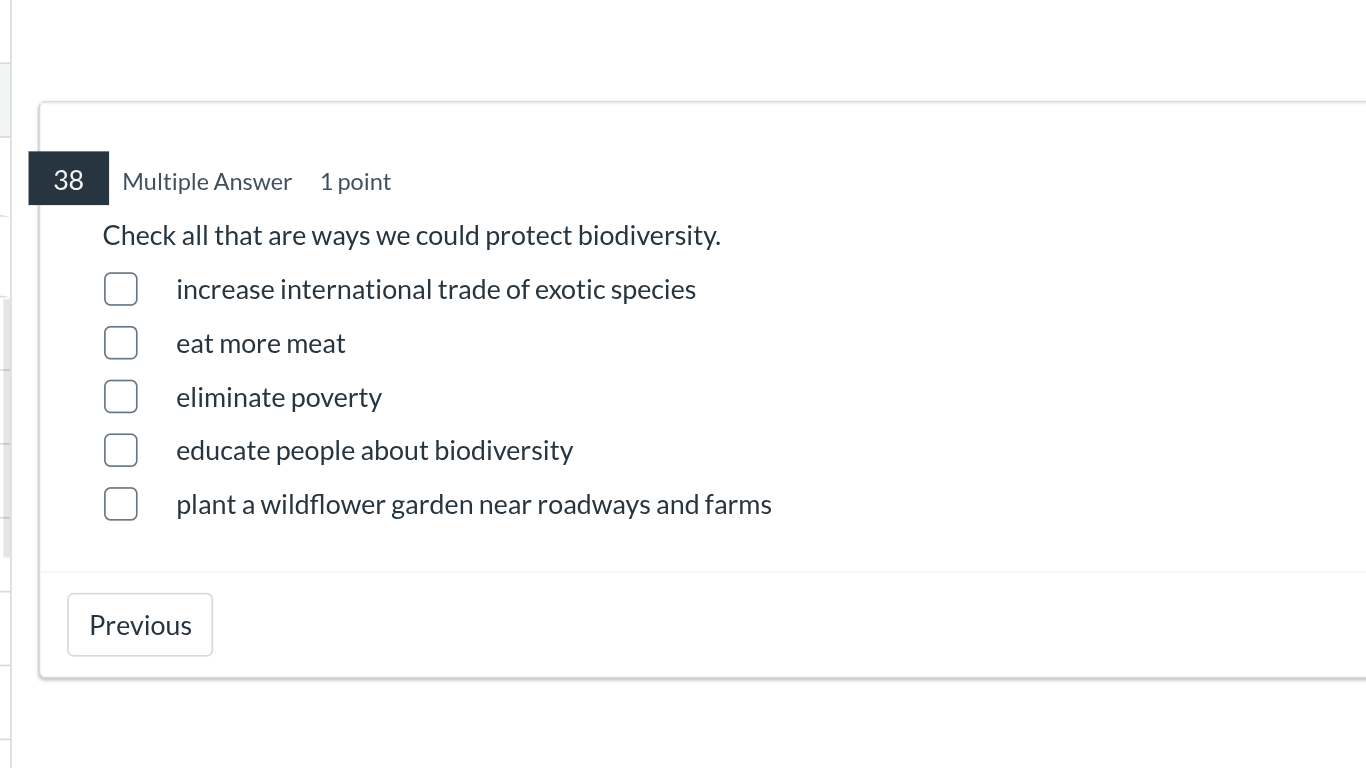Click the 'Multiple Answer' question type label
The width and height of the screenshot is (1366, 768).
[x=207, y=182]
